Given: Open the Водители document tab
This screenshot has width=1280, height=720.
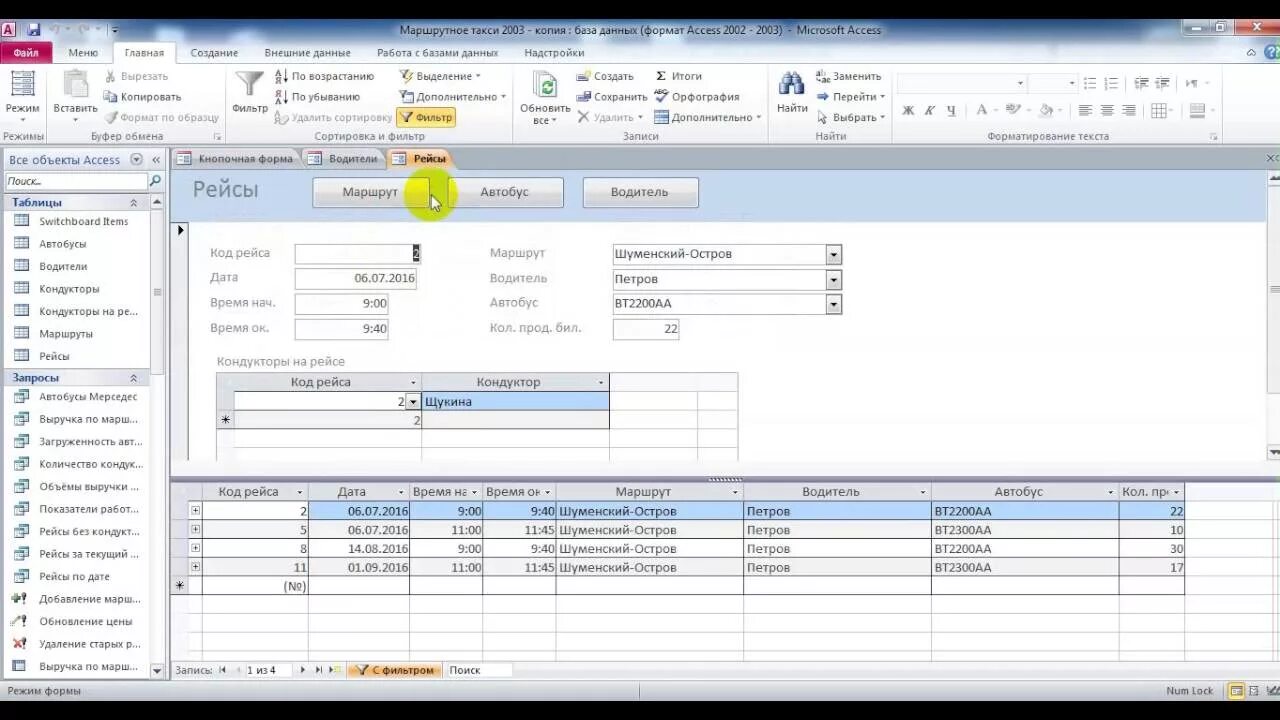Looking at the screenshot, I should [344, 158].
